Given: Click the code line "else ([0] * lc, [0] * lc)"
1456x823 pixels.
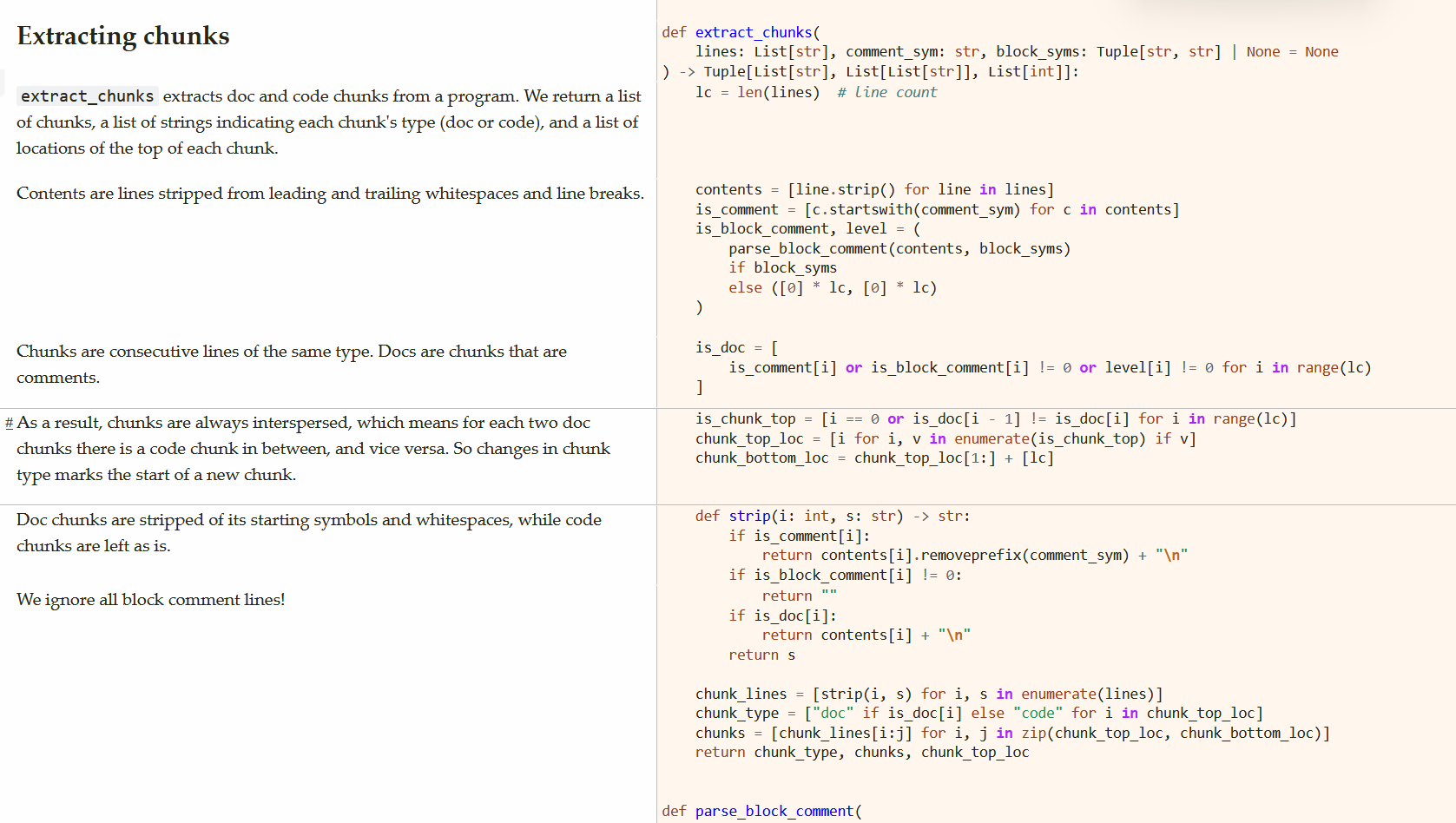Looking at the screenshot, I should click(x=833, y=288).
